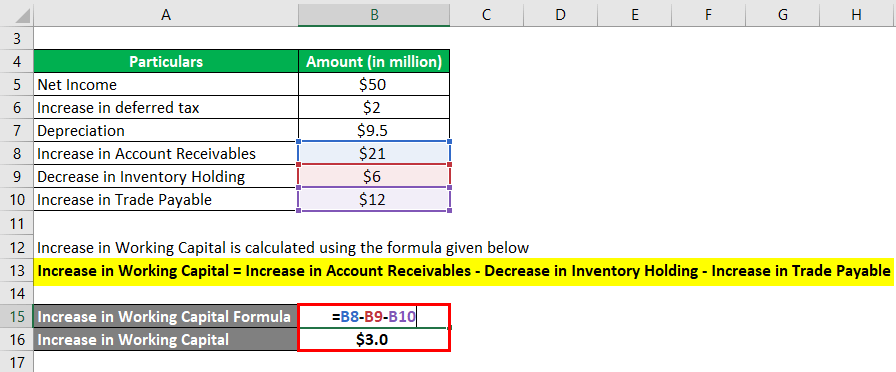Select Increase in Account Receivables cell

tap(166, 154)
